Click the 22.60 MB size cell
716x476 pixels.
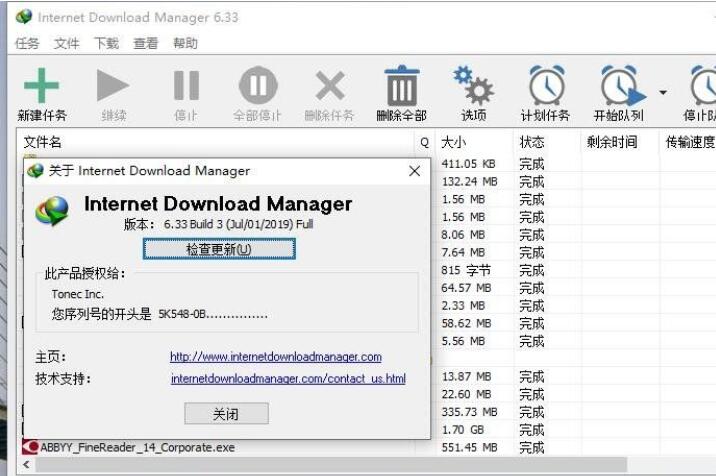466,394
